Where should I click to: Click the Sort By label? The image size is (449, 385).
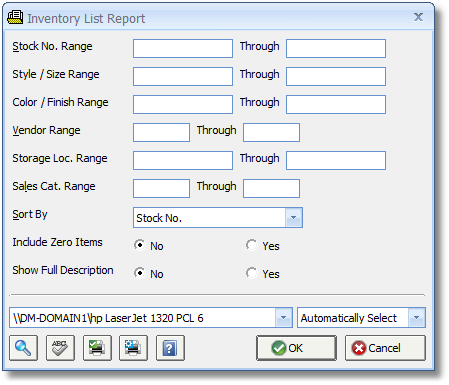tap(30, 214)
